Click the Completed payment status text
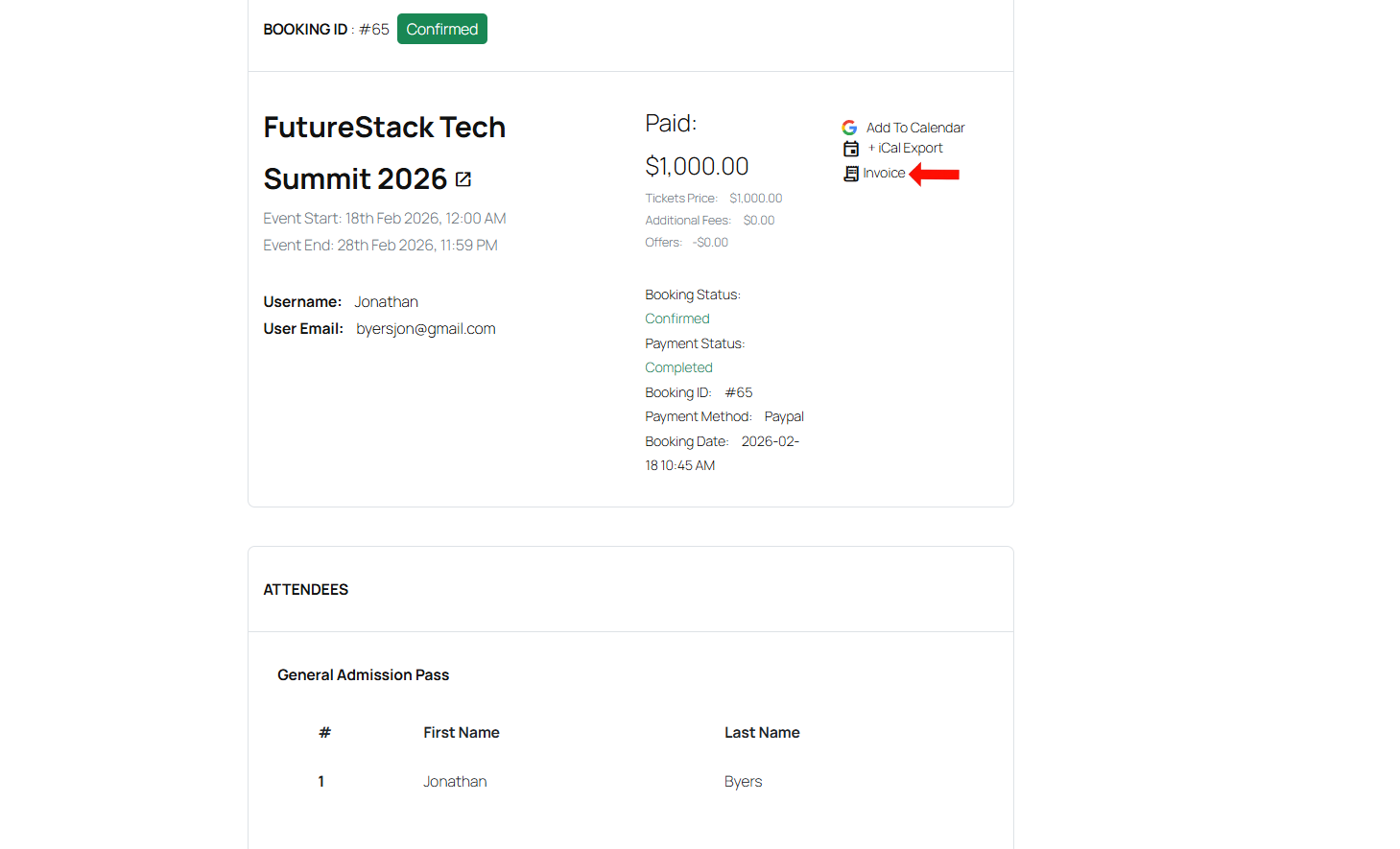This screenshot has width=1400, height=849. pos(678,367)
